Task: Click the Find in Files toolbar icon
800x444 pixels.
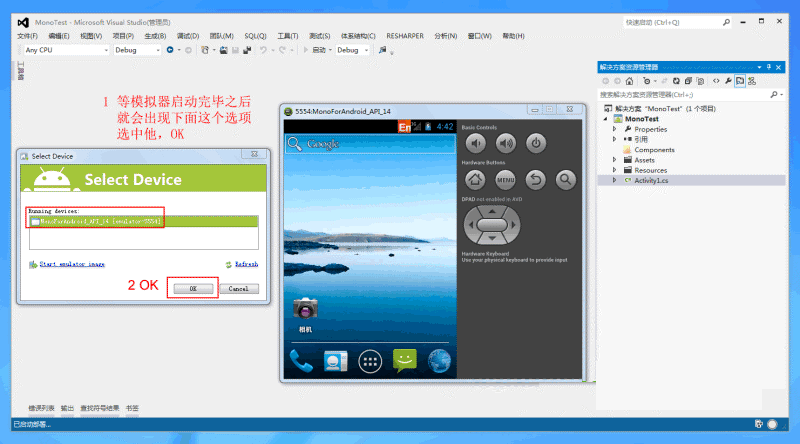Action: [382, 50]
